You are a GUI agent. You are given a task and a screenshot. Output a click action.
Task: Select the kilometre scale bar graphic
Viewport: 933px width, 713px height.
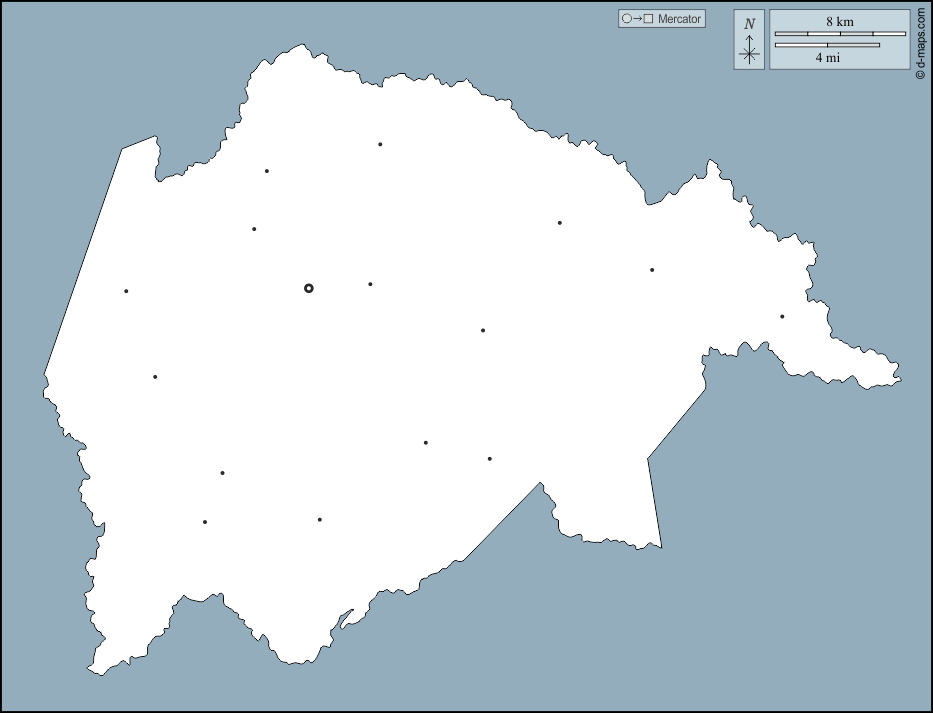pos(840,33)
